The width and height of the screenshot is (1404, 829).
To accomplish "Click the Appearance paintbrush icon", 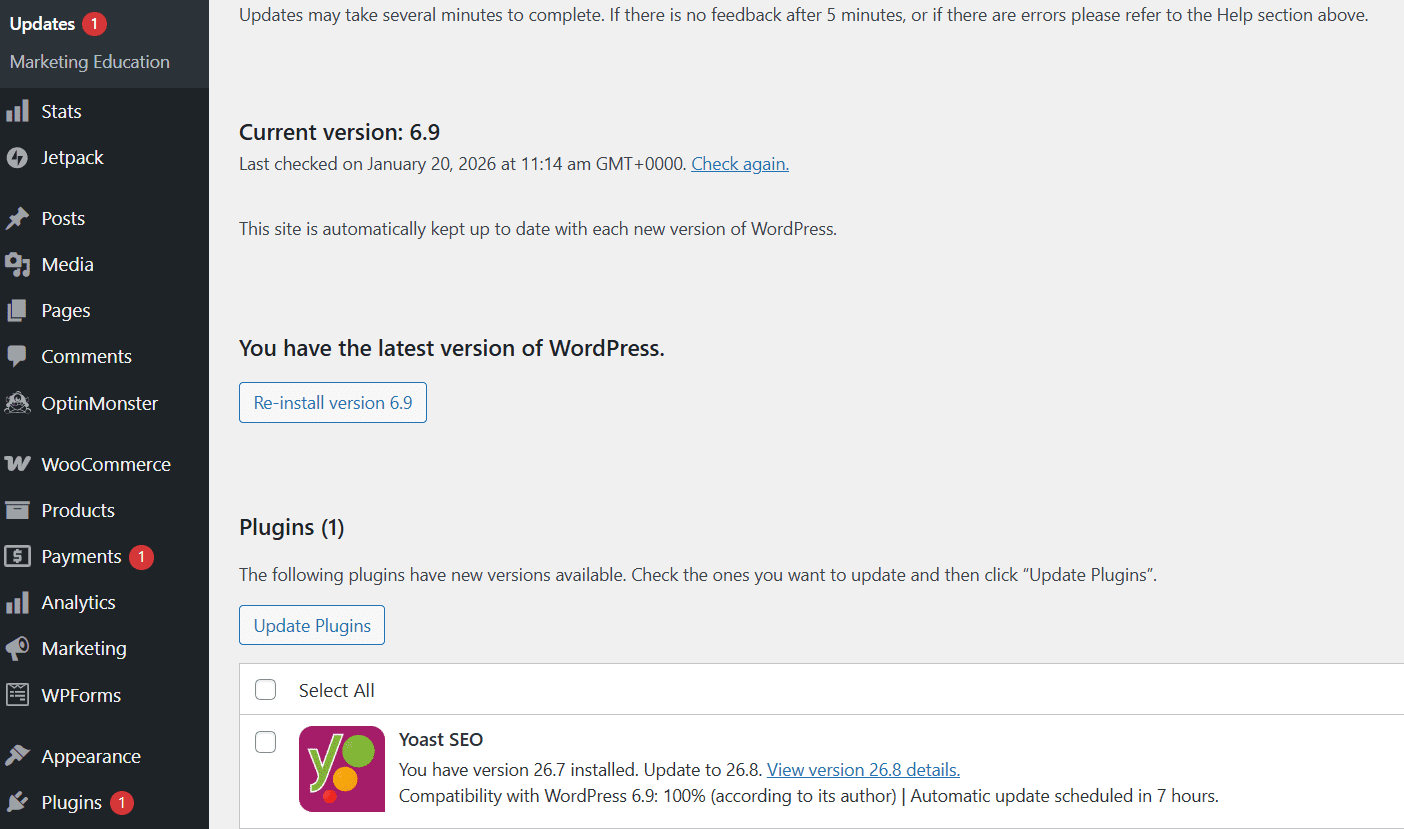I will pos(20,756).
